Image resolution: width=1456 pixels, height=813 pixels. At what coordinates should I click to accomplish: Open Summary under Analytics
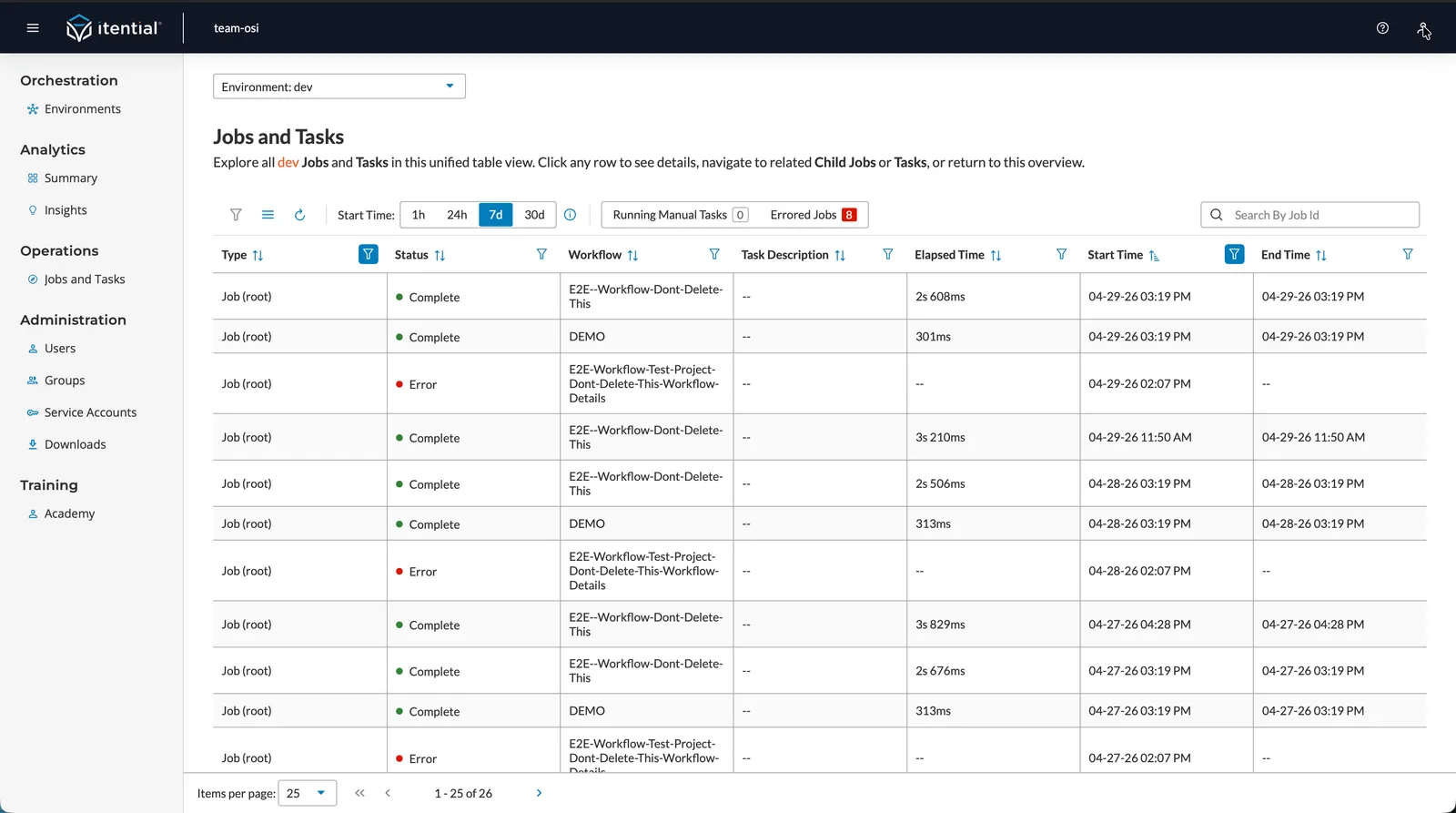(70, 178)
